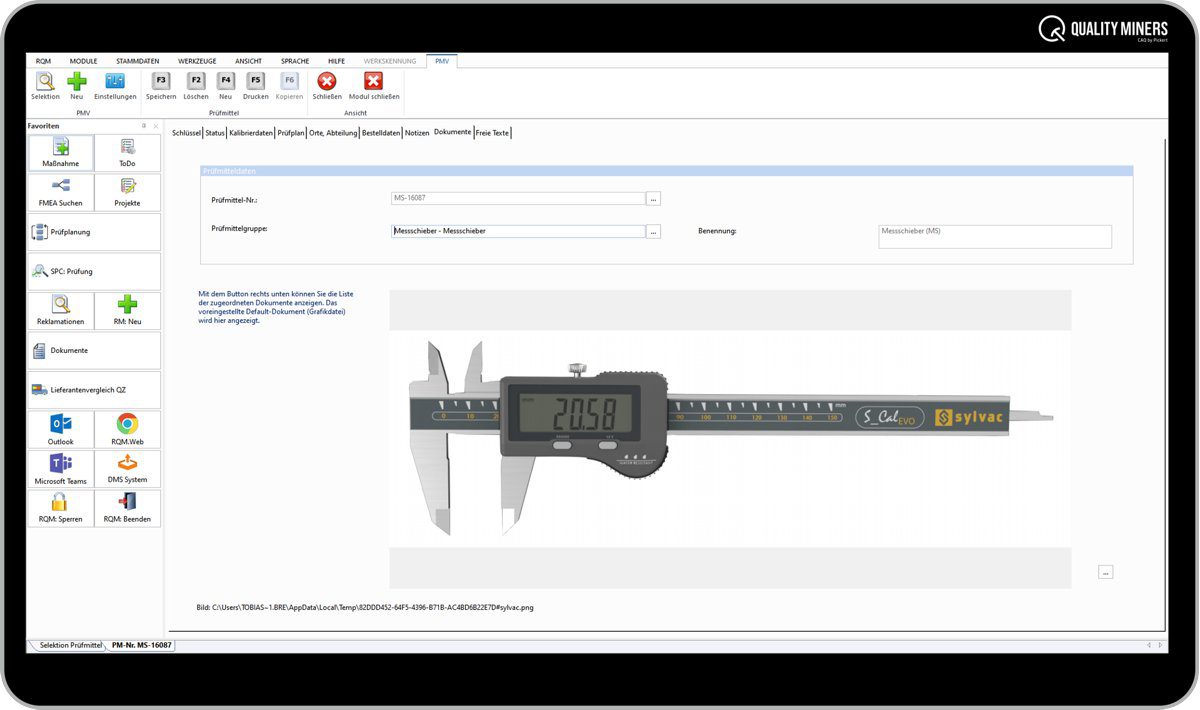
Task: Open lookup button next to Prüfmittelgruppe
Action: (654, 231)
